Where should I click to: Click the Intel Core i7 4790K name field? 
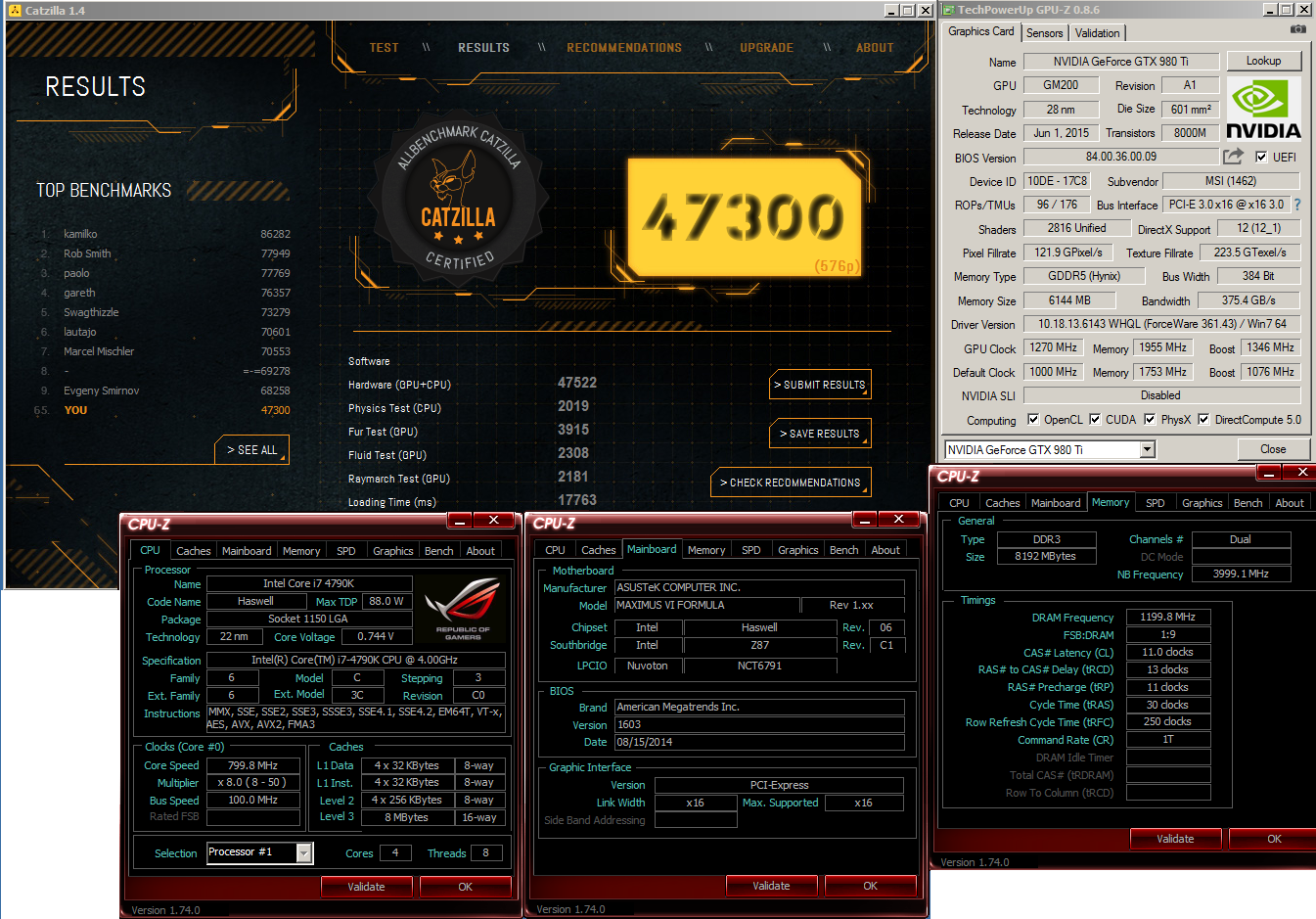[x=308, y=583]
